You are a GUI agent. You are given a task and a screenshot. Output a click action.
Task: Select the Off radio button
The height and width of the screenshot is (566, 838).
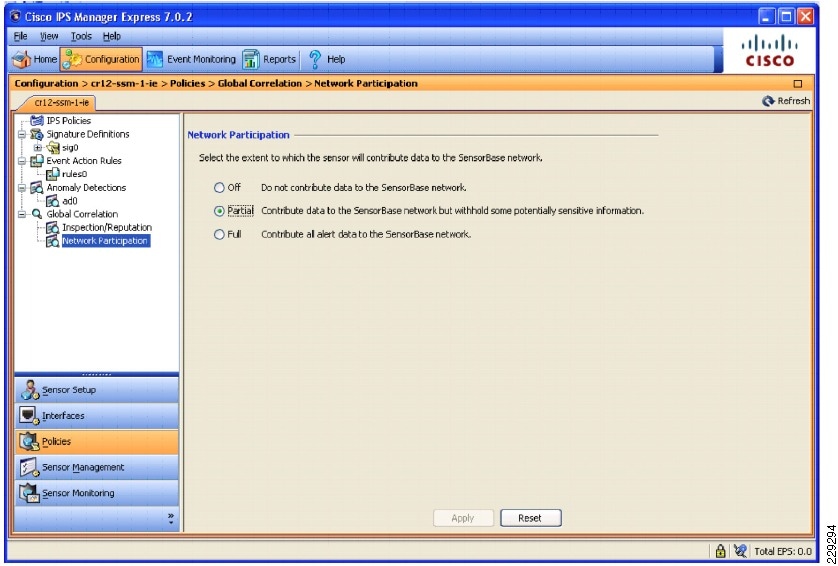[219, 188]
